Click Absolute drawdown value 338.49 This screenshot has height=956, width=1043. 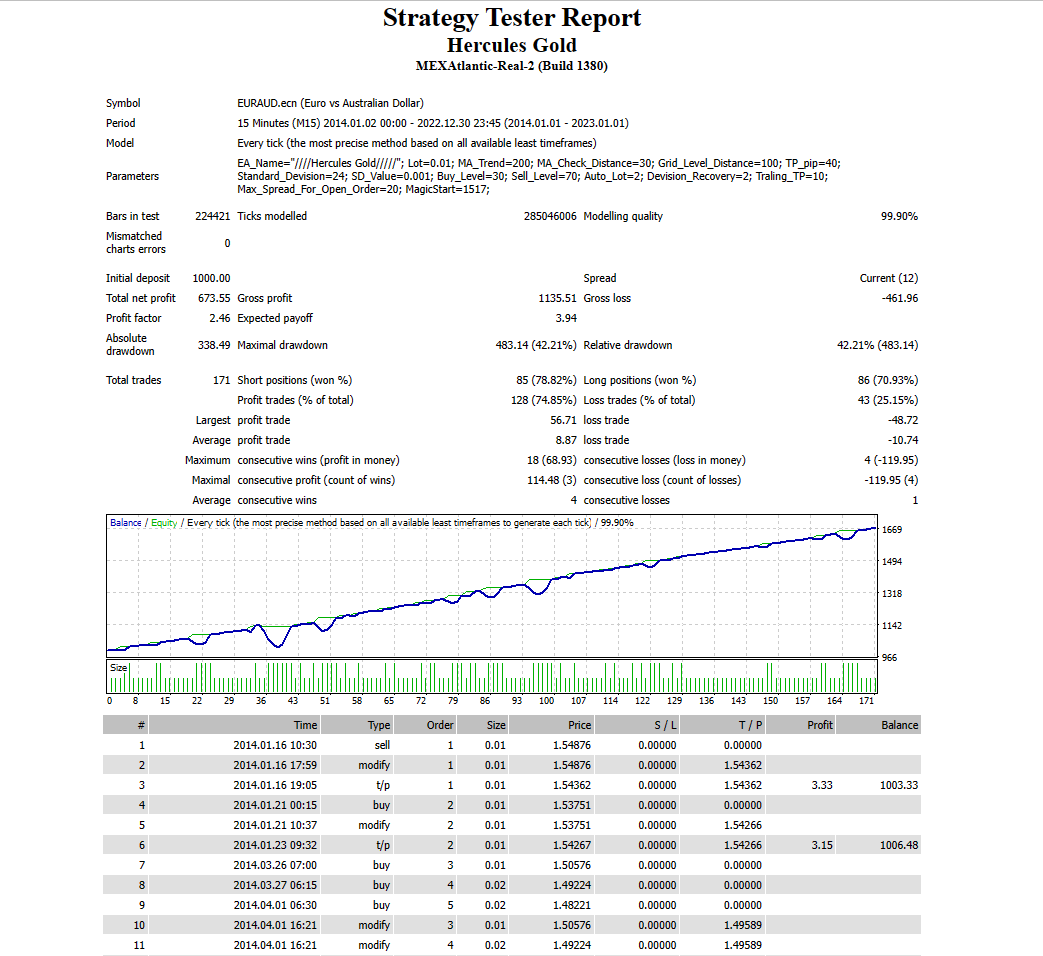point(214,345)
